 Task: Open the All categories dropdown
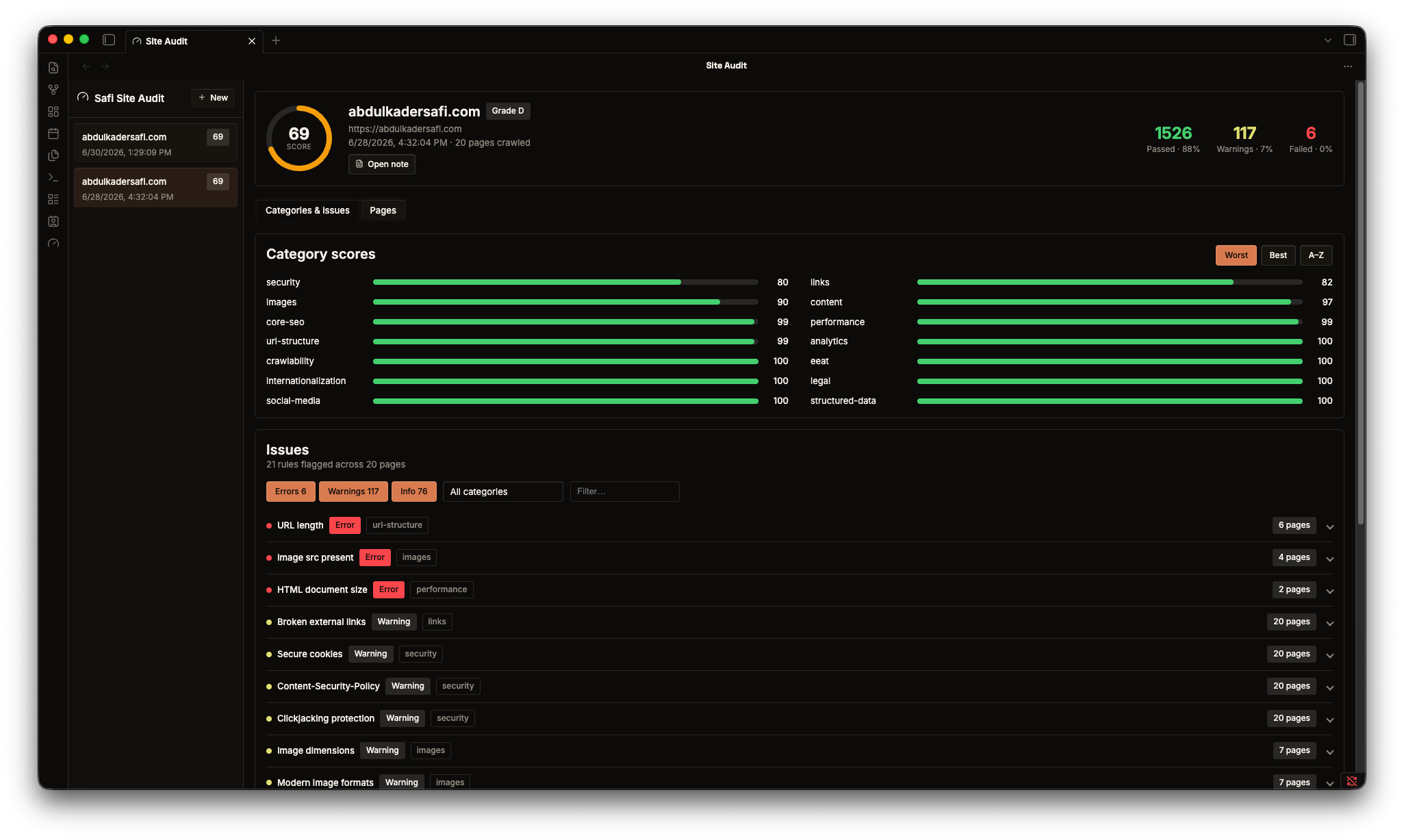click(503, 492)
